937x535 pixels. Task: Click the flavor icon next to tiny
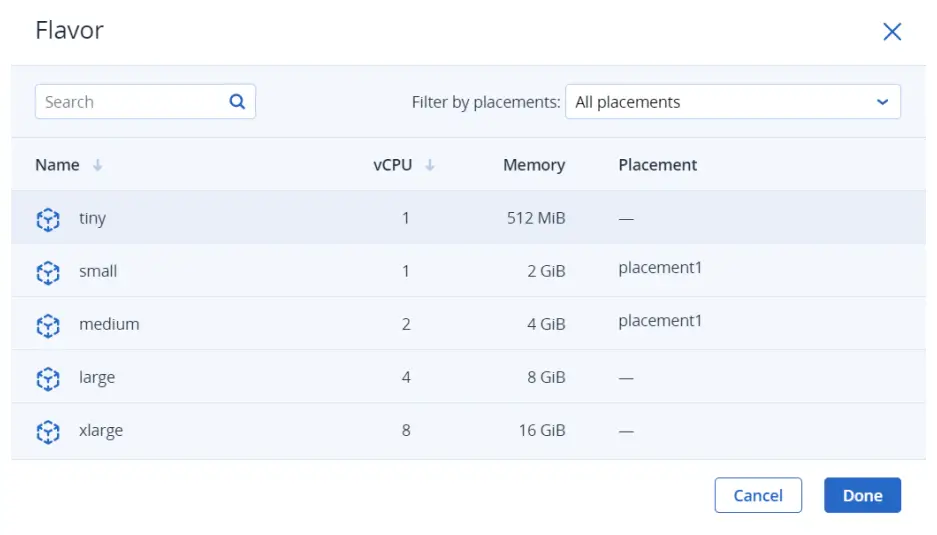(48, 219)
